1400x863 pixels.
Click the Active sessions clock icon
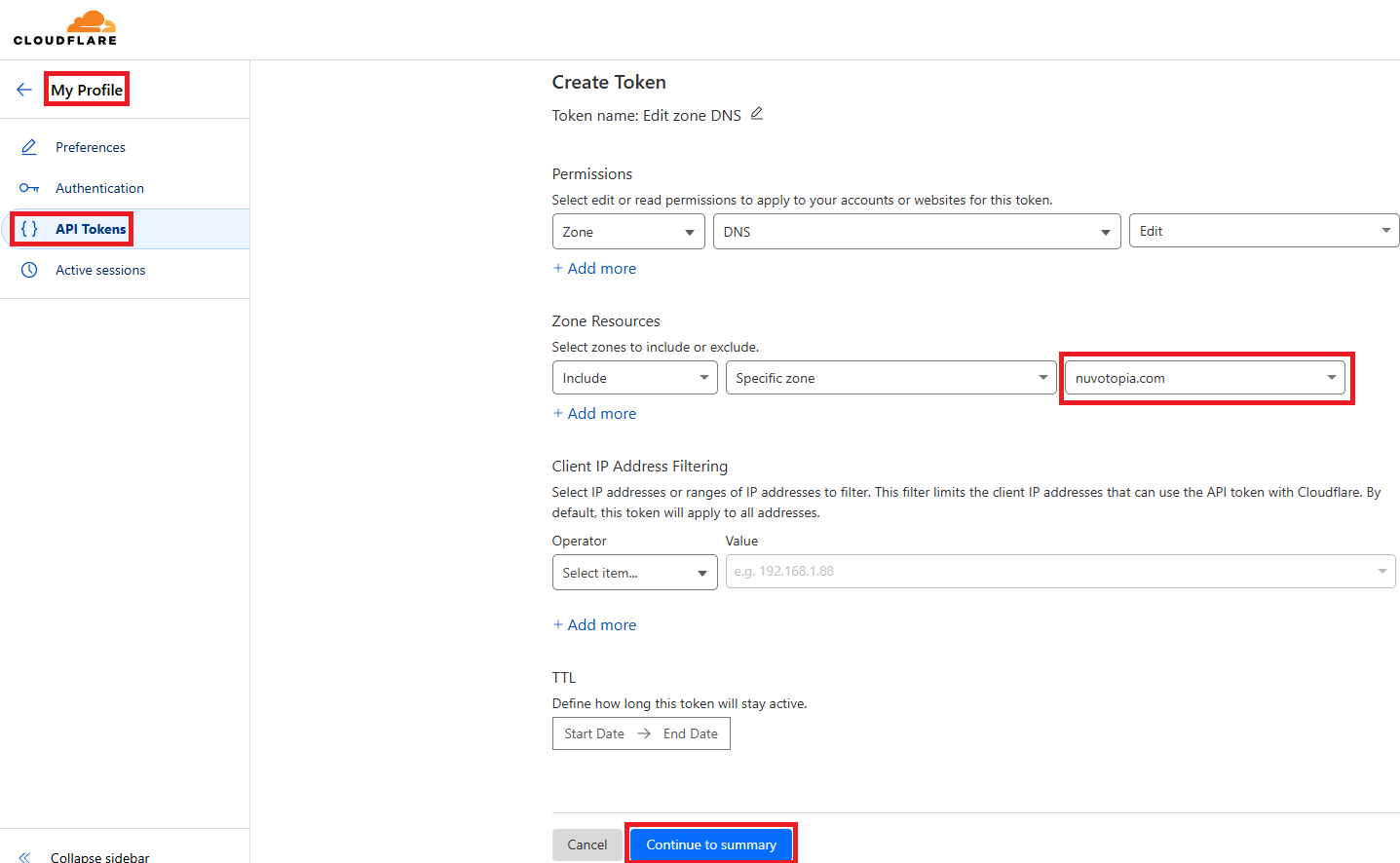29,270
